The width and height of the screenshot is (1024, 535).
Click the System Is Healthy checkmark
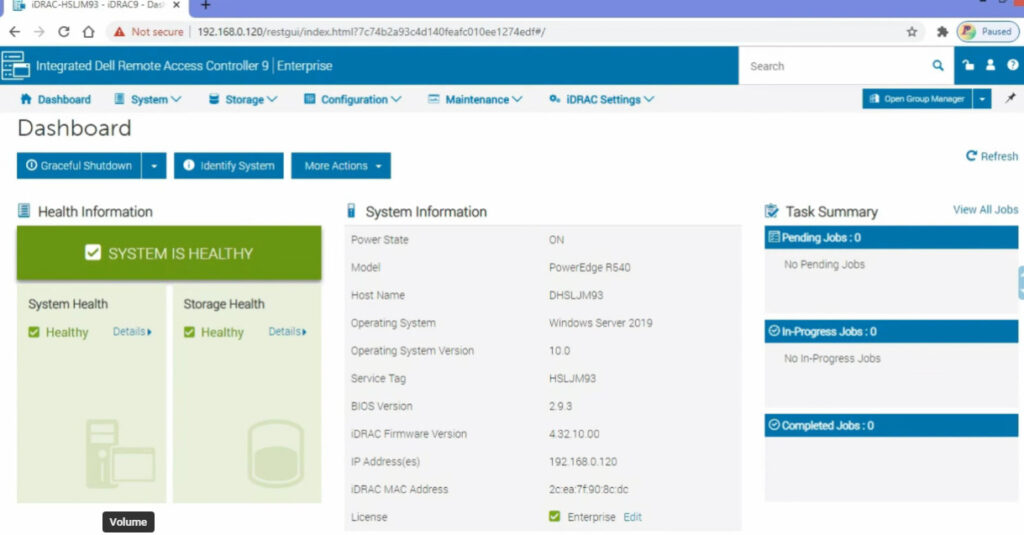click(93, 253)
